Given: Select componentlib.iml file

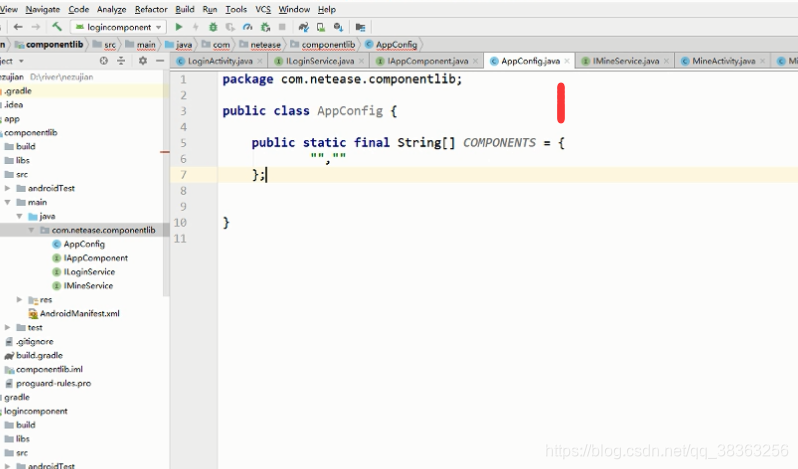Looking at the screenshot, I should click(x=44, y=369).
